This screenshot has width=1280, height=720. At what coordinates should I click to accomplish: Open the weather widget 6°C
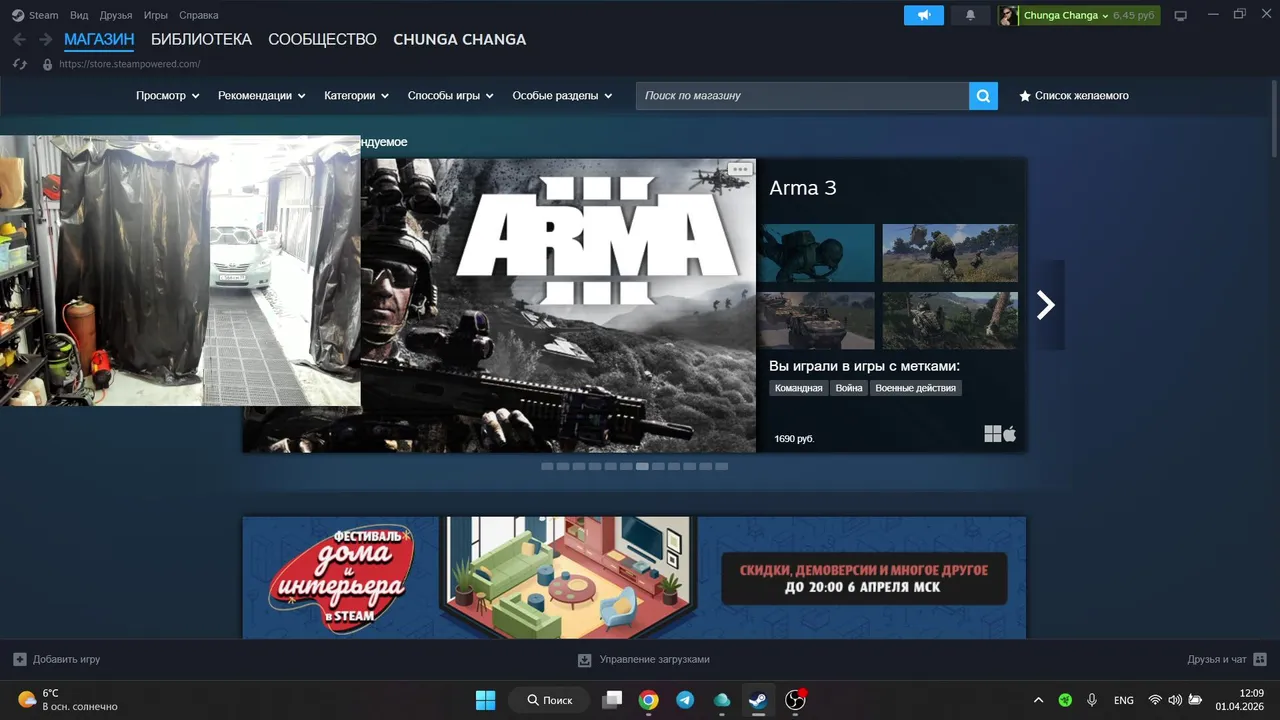[x=68, y=700]
